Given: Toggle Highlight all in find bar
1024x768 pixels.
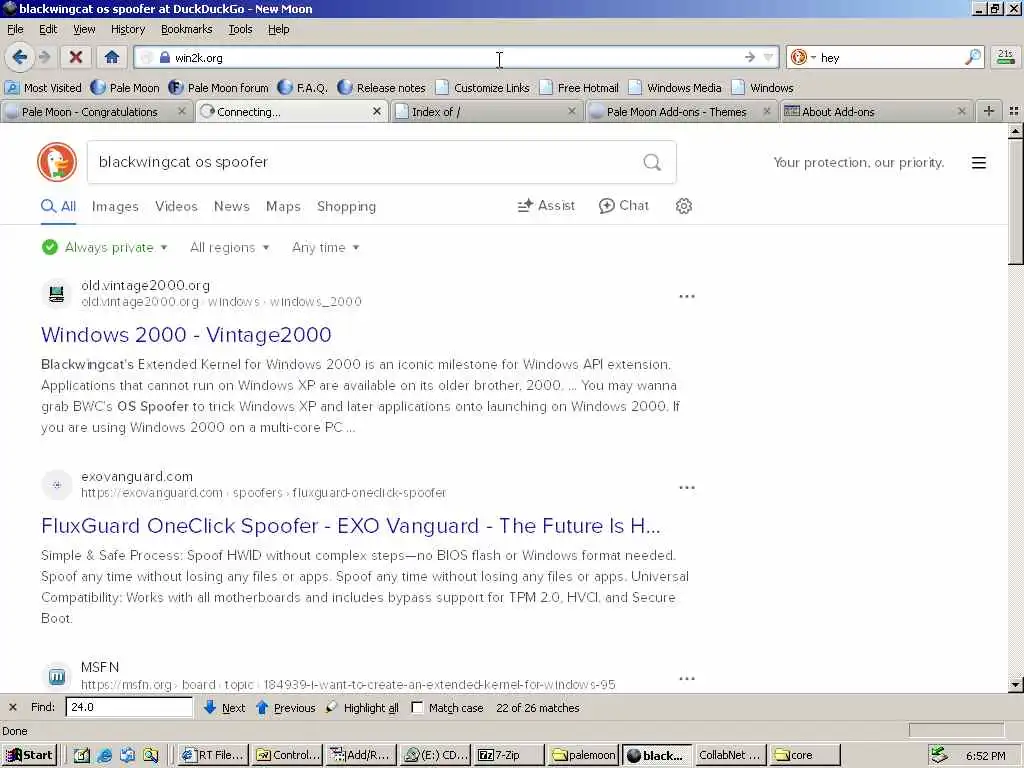Looking at the screenshot, I should click(x=362, y=707).
